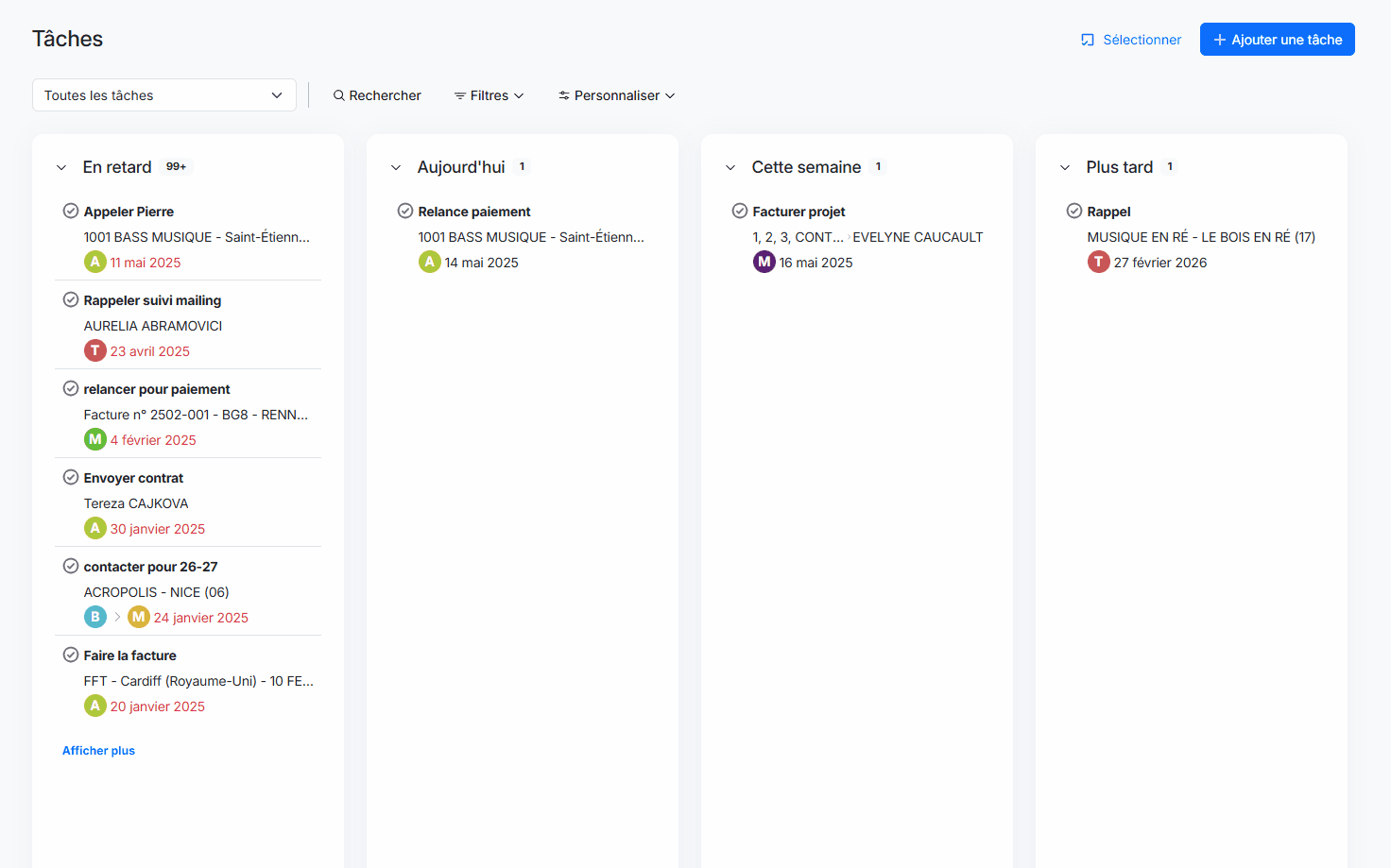Open the Toutes les tâches dropdown
The width and height of the screenshot is (1391, 868).
tap(163, 95)
